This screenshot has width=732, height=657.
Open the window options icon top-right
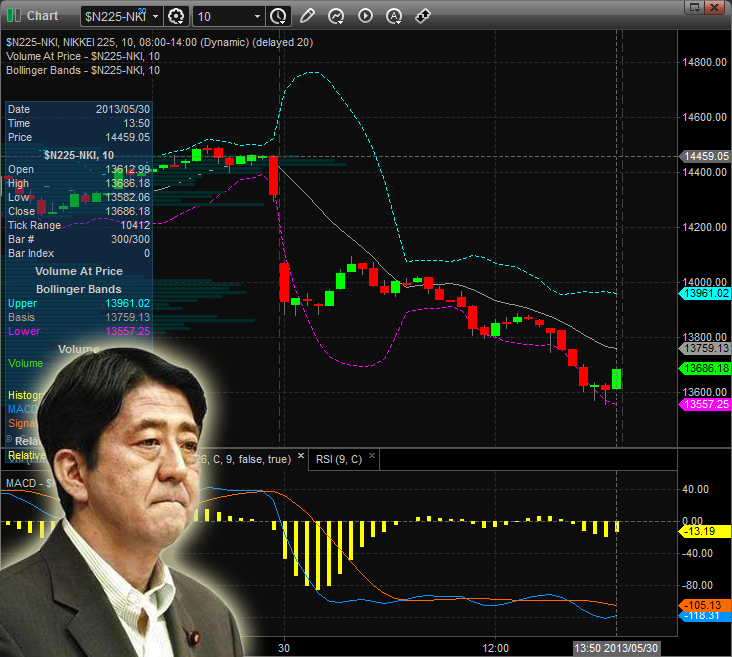[x=695, y=7]
